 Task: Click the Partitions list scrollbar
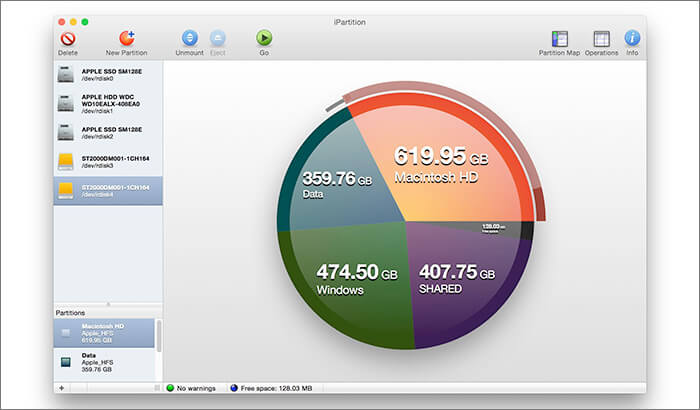pyautogui.click(x=158, y=336)
